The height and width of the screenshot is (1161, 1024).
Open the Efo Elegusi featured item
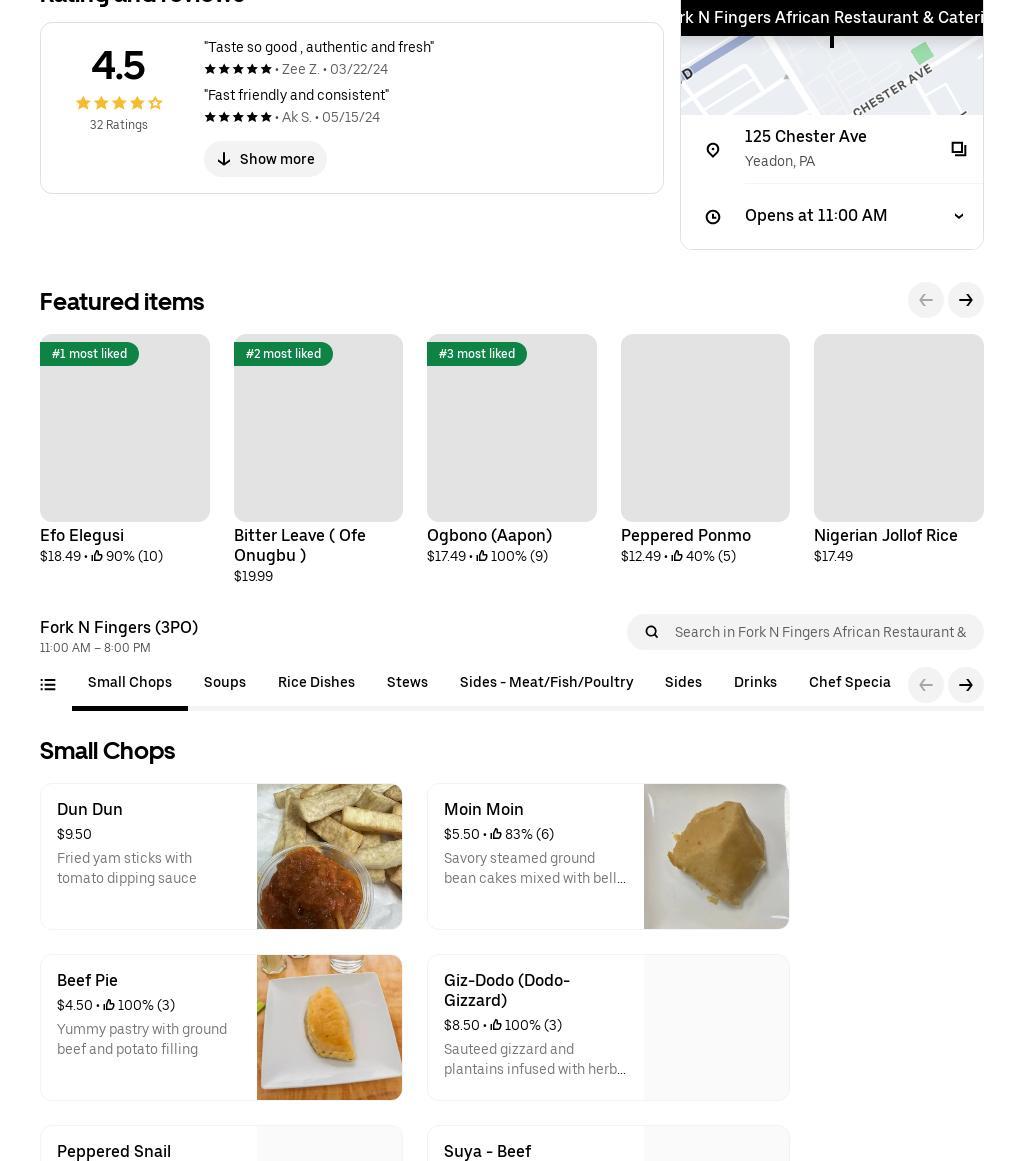pos(125,428)
